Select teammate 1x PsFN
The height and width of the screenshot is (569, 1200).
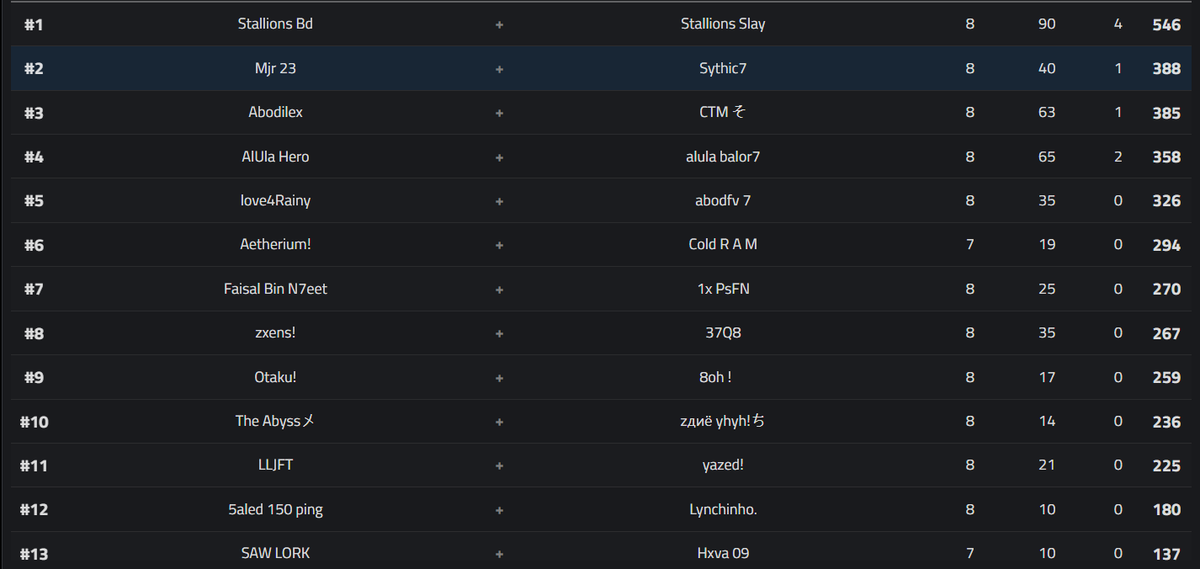pos(723,288)
